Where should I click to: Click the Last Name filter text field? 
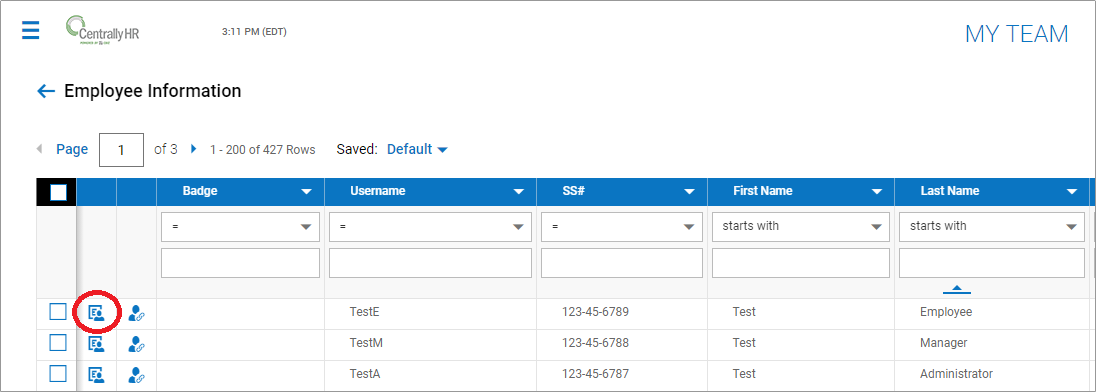click(992, 263)
